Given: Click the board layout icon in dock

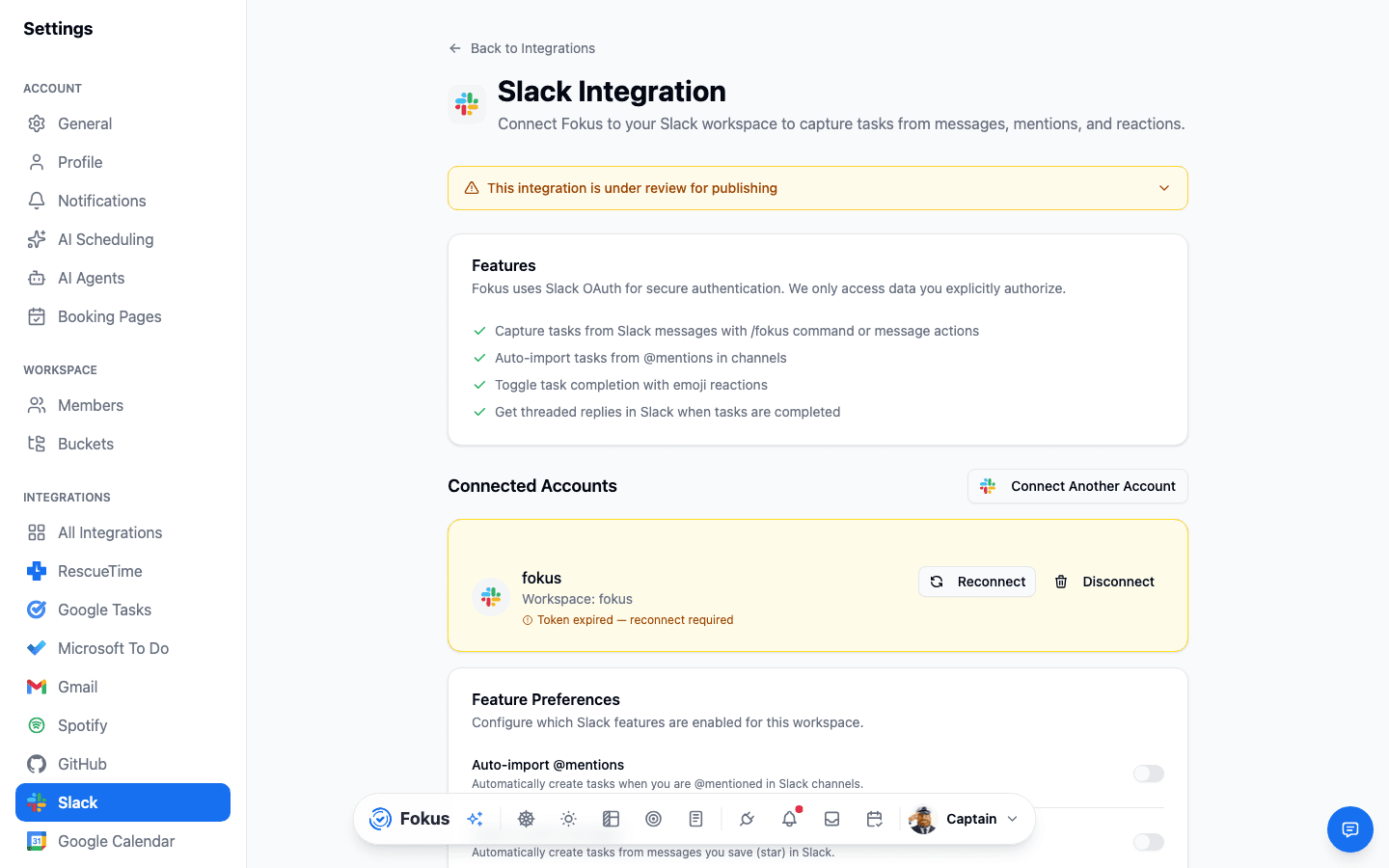Looking at the screenshot, I should (611, 819).
